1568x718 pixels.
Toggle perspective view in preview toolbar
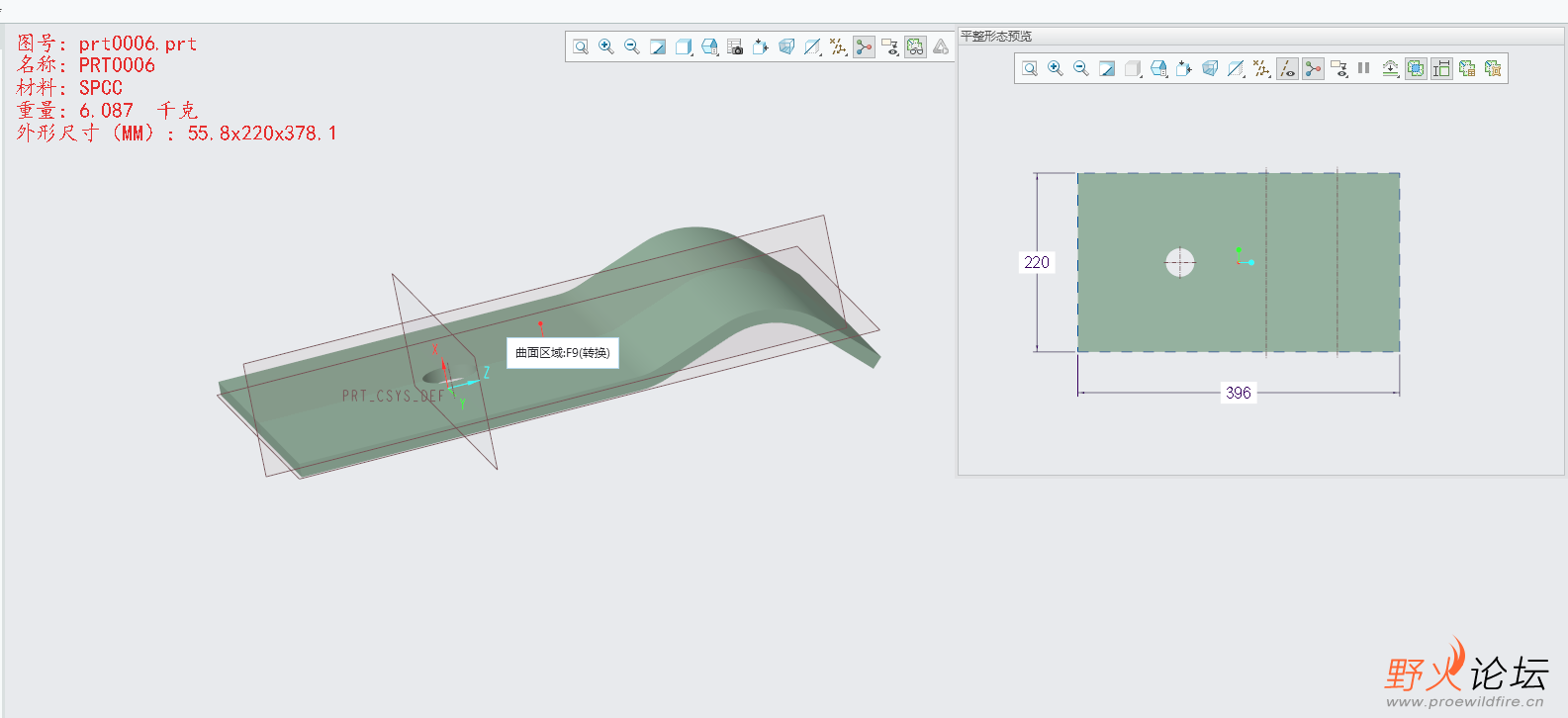(x=1210, y=68)
